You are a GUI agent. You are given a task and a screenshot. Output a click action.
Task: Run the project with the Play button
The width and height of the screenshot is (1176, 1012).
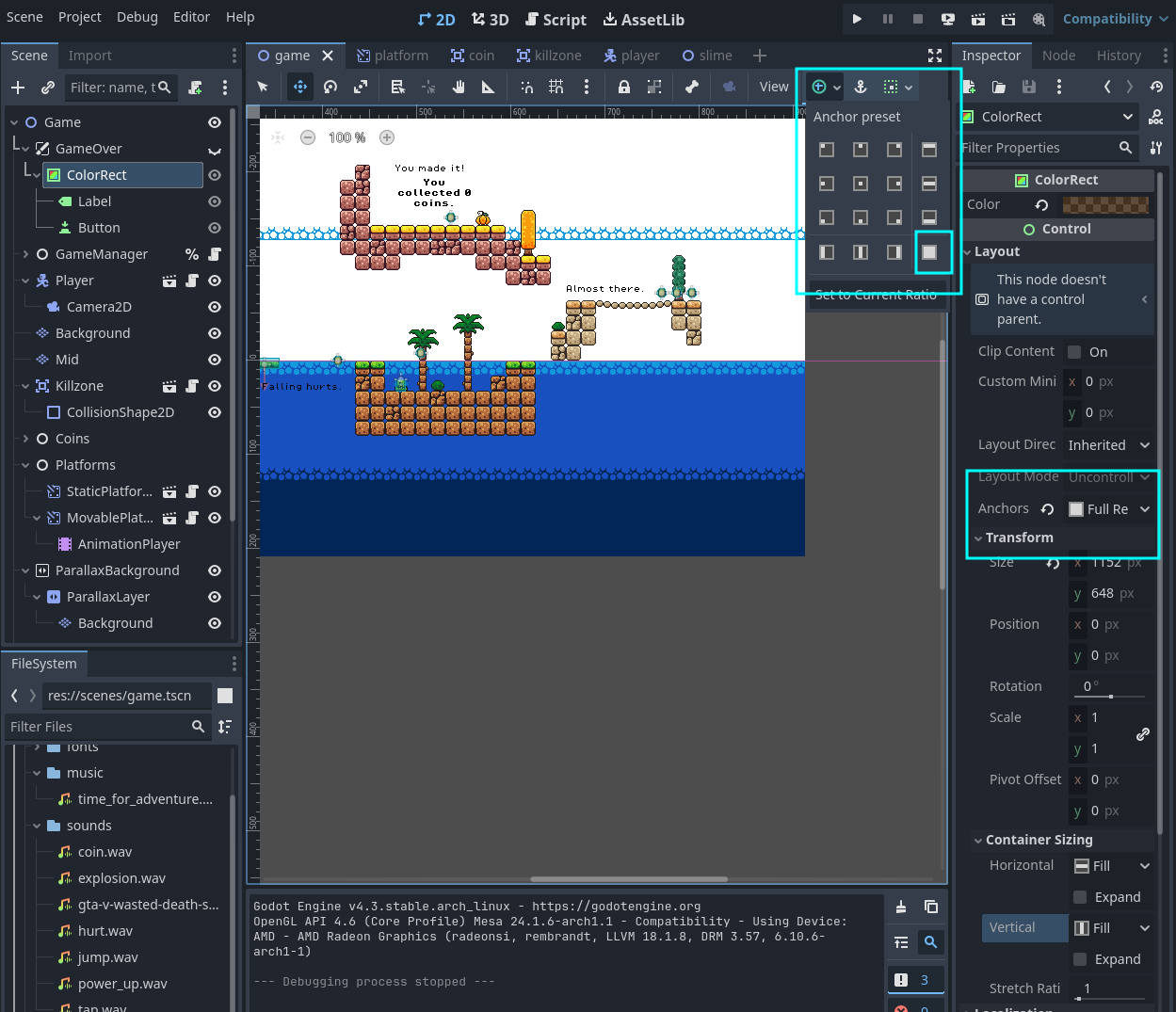tap(857, 19)
